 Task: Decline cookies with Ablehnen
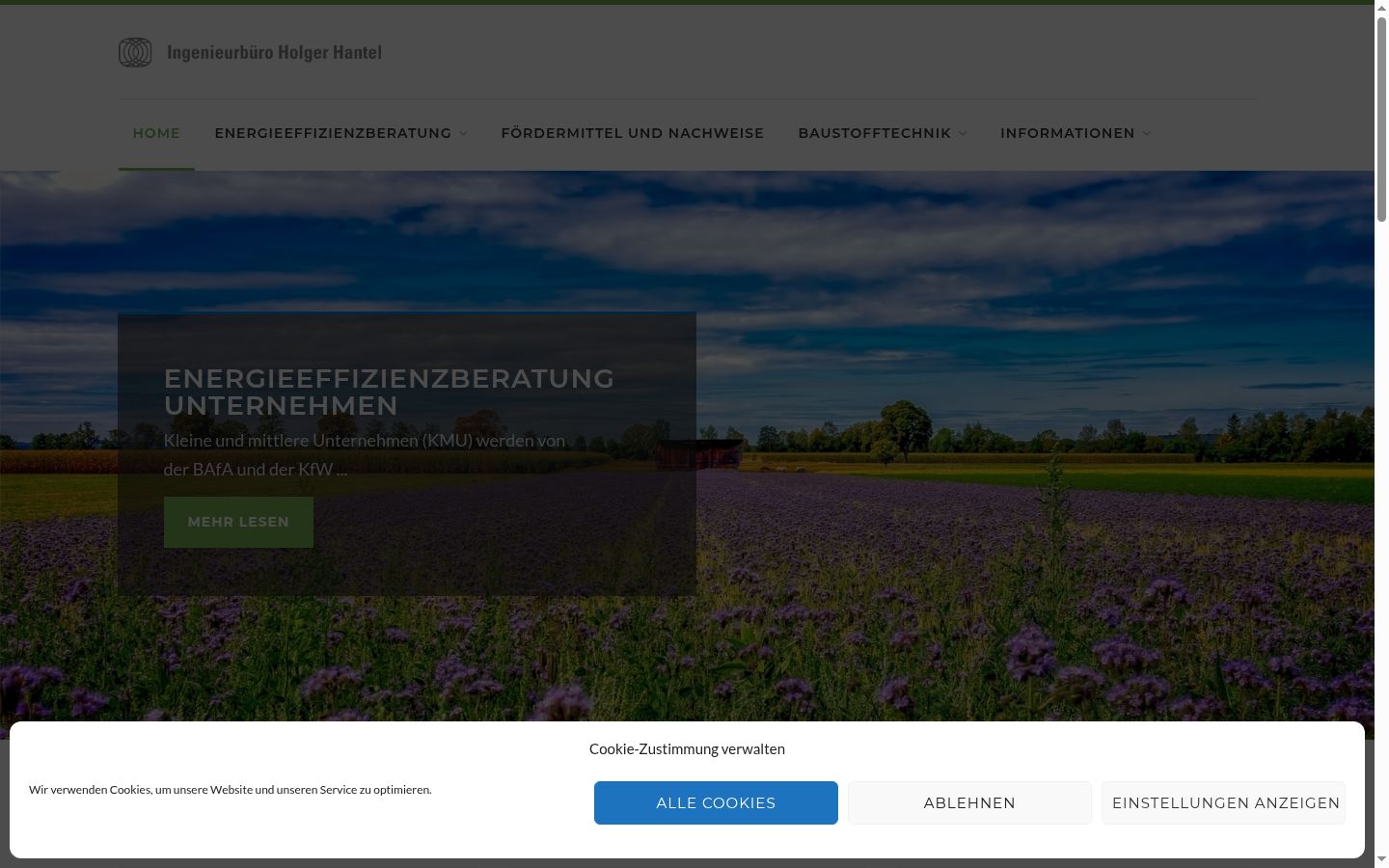coord(969,802)
